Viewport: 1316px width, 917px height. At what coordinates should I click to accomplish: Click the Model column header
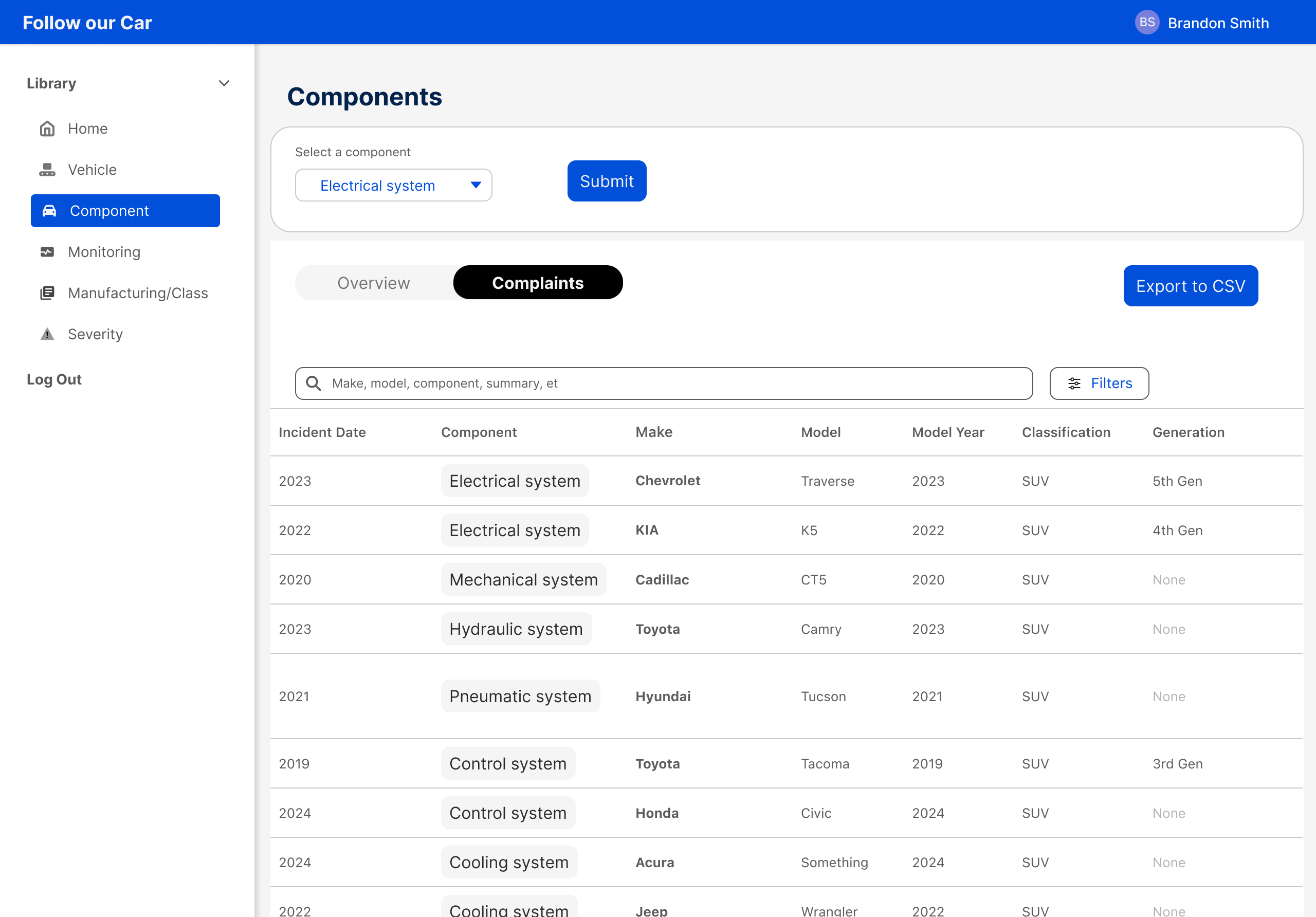[821, 432]
